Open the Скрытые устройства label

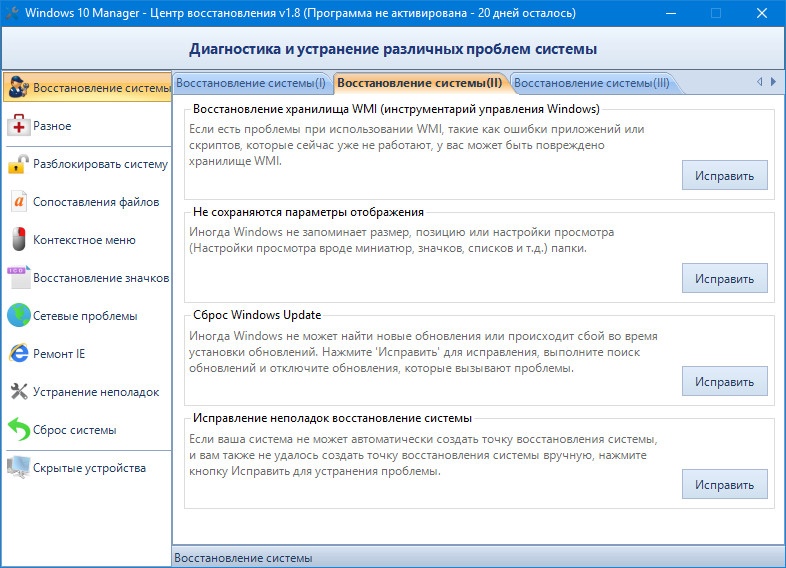(x=89, y=468)
